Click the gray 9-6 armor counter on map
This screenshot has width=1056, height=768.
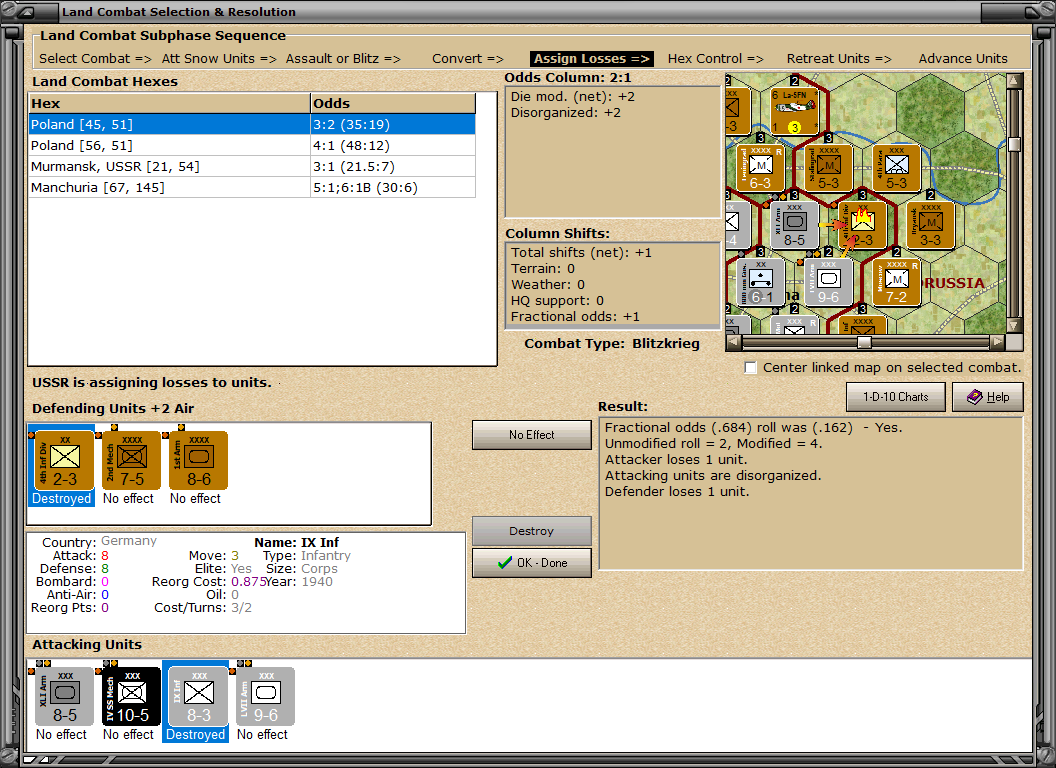pos(828,282)
